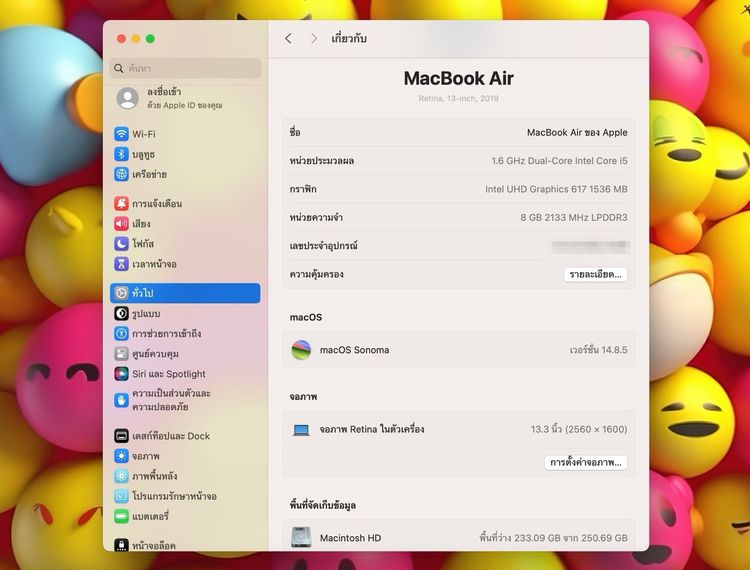The width and height of the screenshot is (750, 570).
Task: Open Notifications bell icon (การแจ้งเตือน)
Action: click(121, 203)
